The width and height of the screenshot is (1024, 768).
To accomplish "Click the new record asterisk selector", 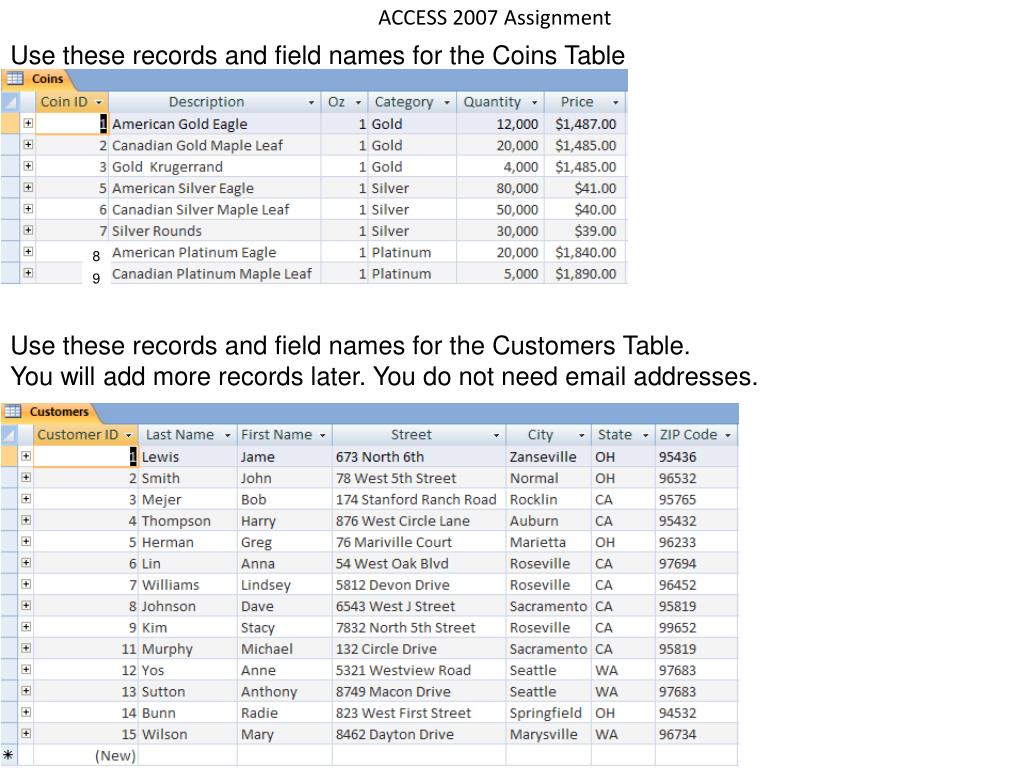I will point(8,755).
